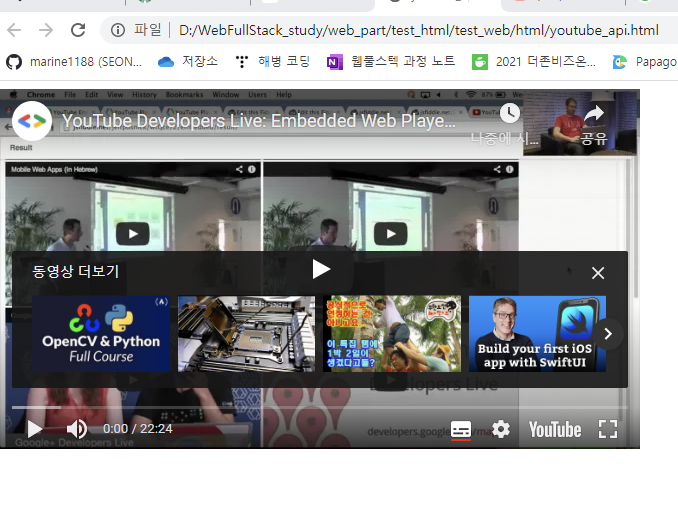Open the player settings gear
This screenshot has width=678, height=522.
pyautogui.click(x=501, y=429)
